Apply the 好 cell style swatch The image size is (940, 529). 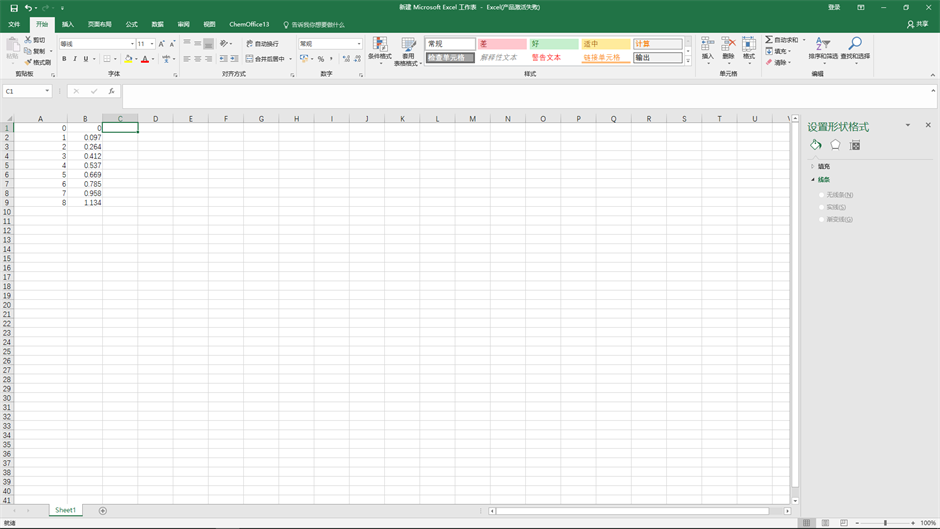coord(553,44)
